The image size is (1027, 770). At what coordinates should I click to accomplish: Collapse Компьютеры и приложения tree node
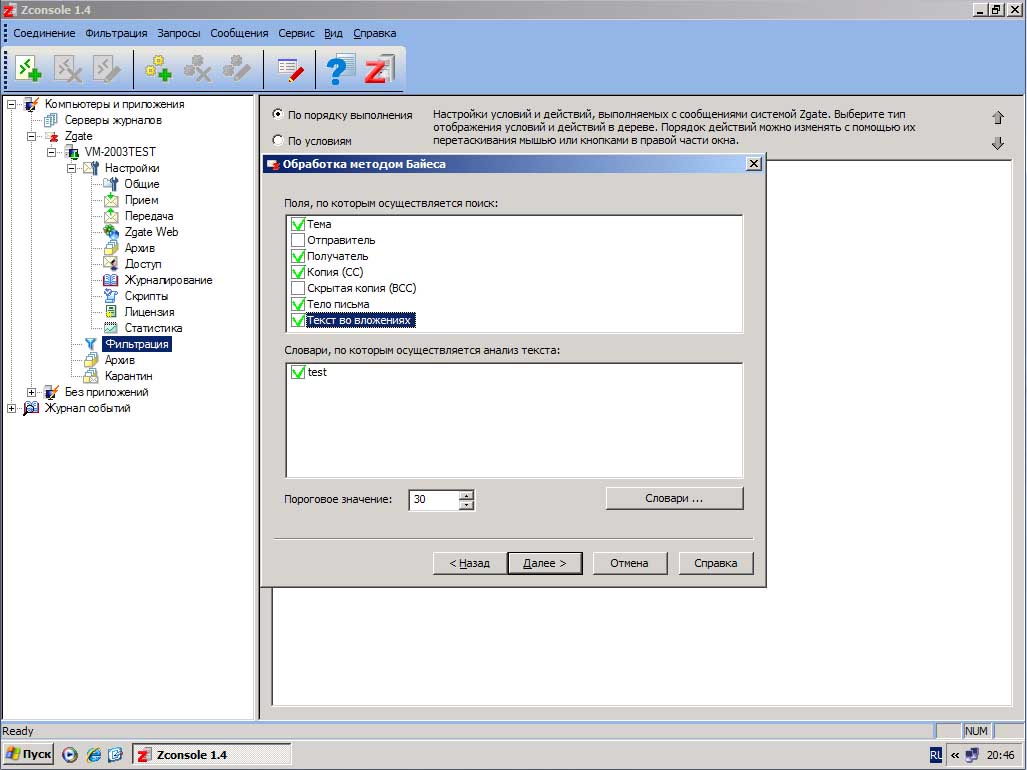coord(11,104)
